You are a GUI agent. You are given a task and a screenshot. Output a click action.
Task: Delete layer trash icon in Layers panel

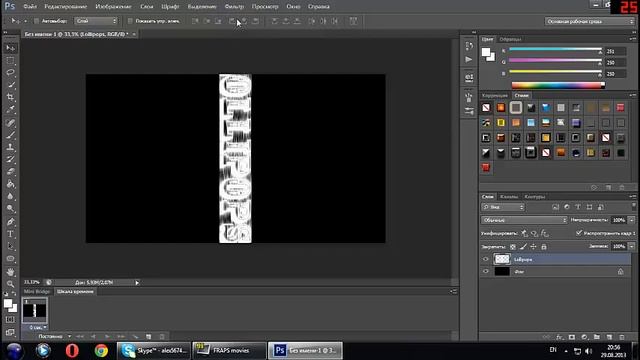click(x=622, y=337)
